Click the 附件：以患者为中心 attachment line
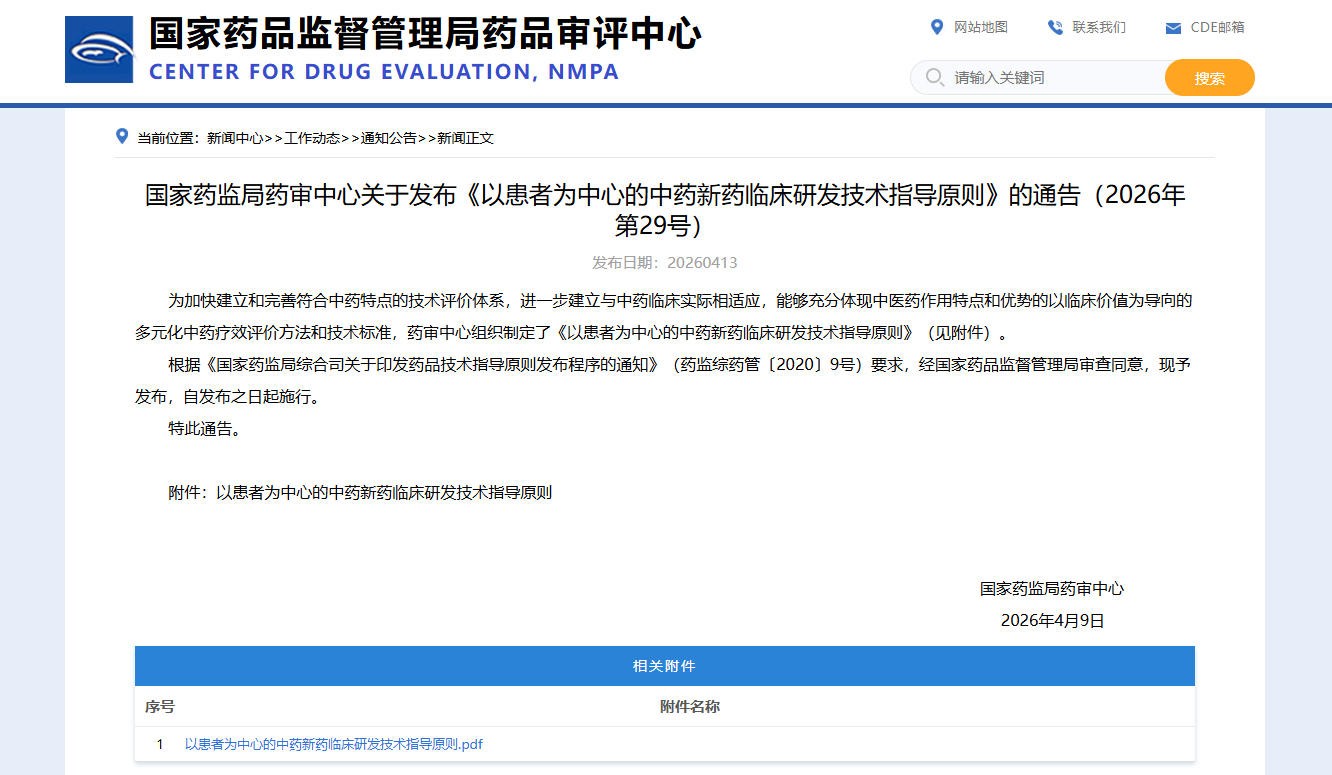 360,493
